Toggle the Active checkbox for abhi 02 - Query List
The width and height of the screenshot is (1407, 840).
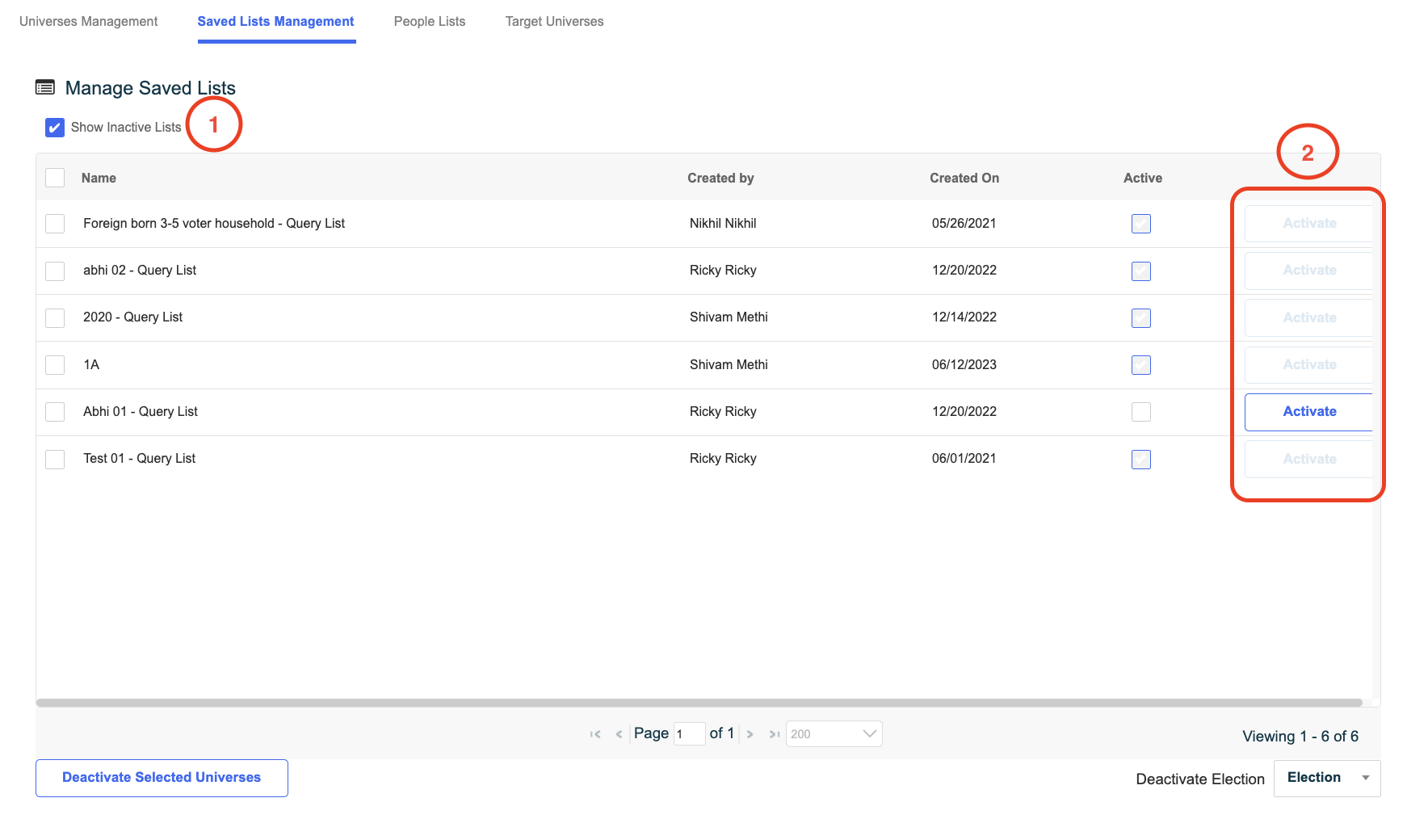[x=1141, y=271]
